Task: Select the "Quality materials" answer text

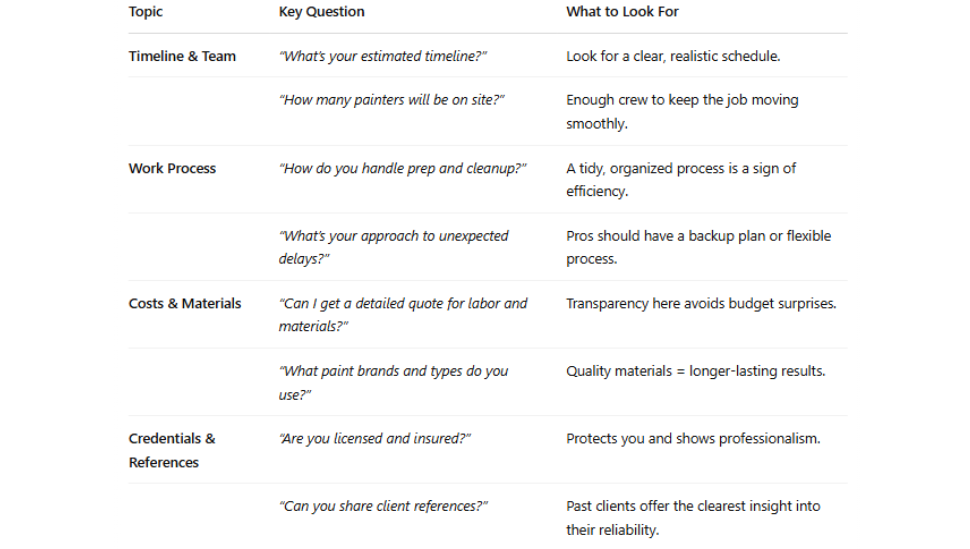Action: [696, 371]
